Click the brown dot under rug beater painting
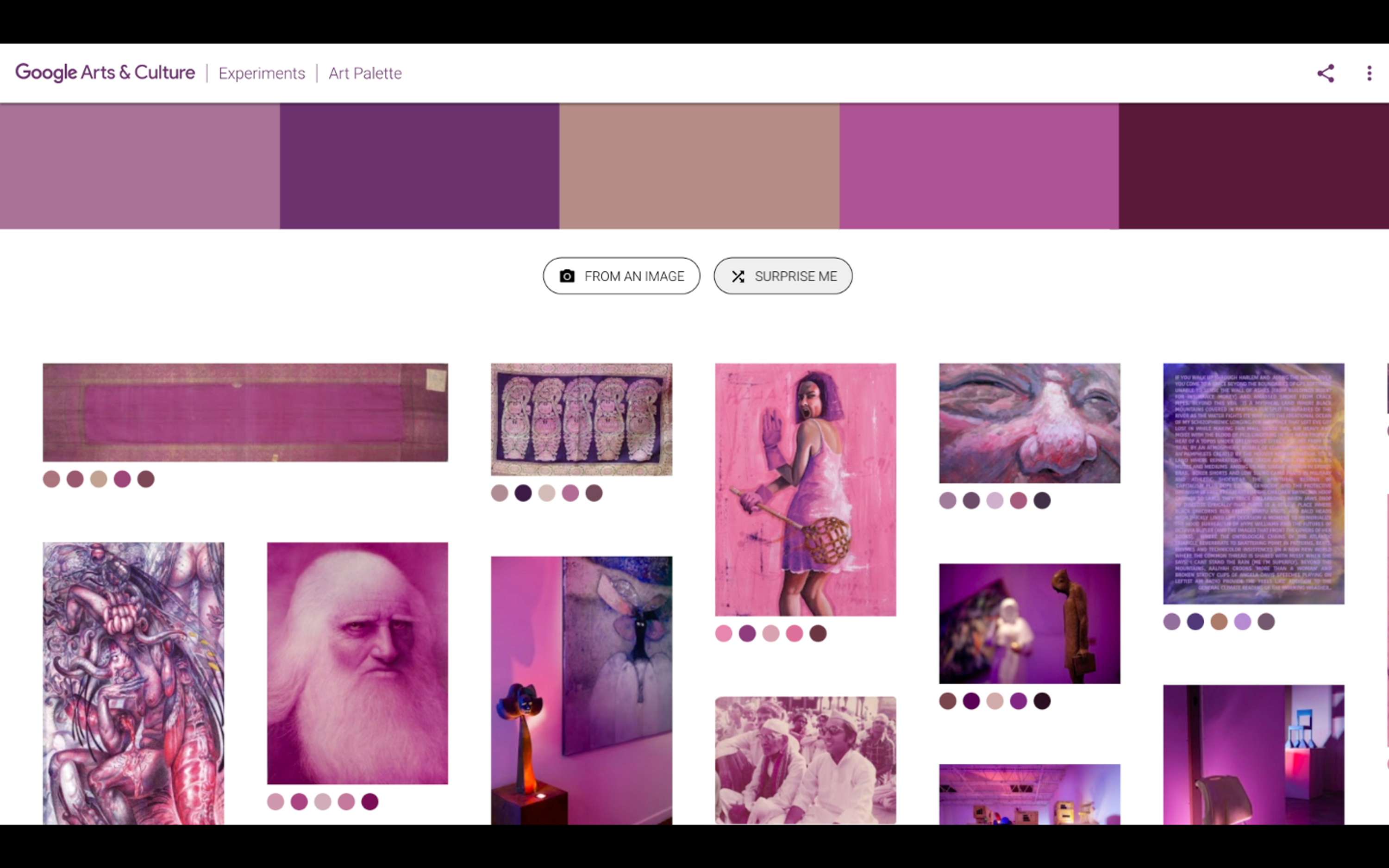This screenshot has width=1389, height=868. [x=818, y=633]
